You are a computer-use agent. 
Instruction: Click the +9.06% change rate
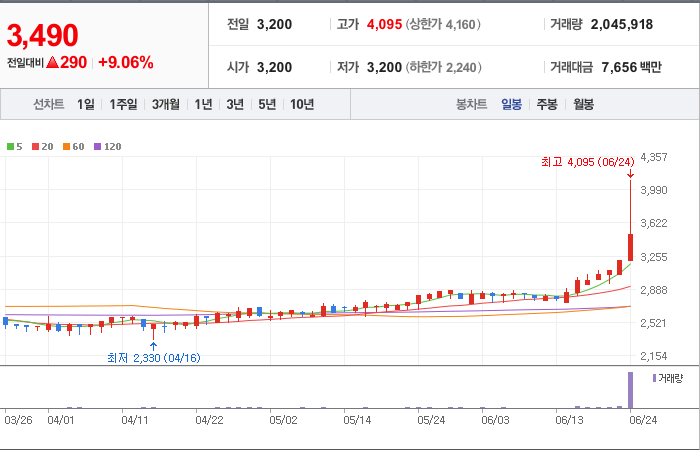tap(126, 62)
